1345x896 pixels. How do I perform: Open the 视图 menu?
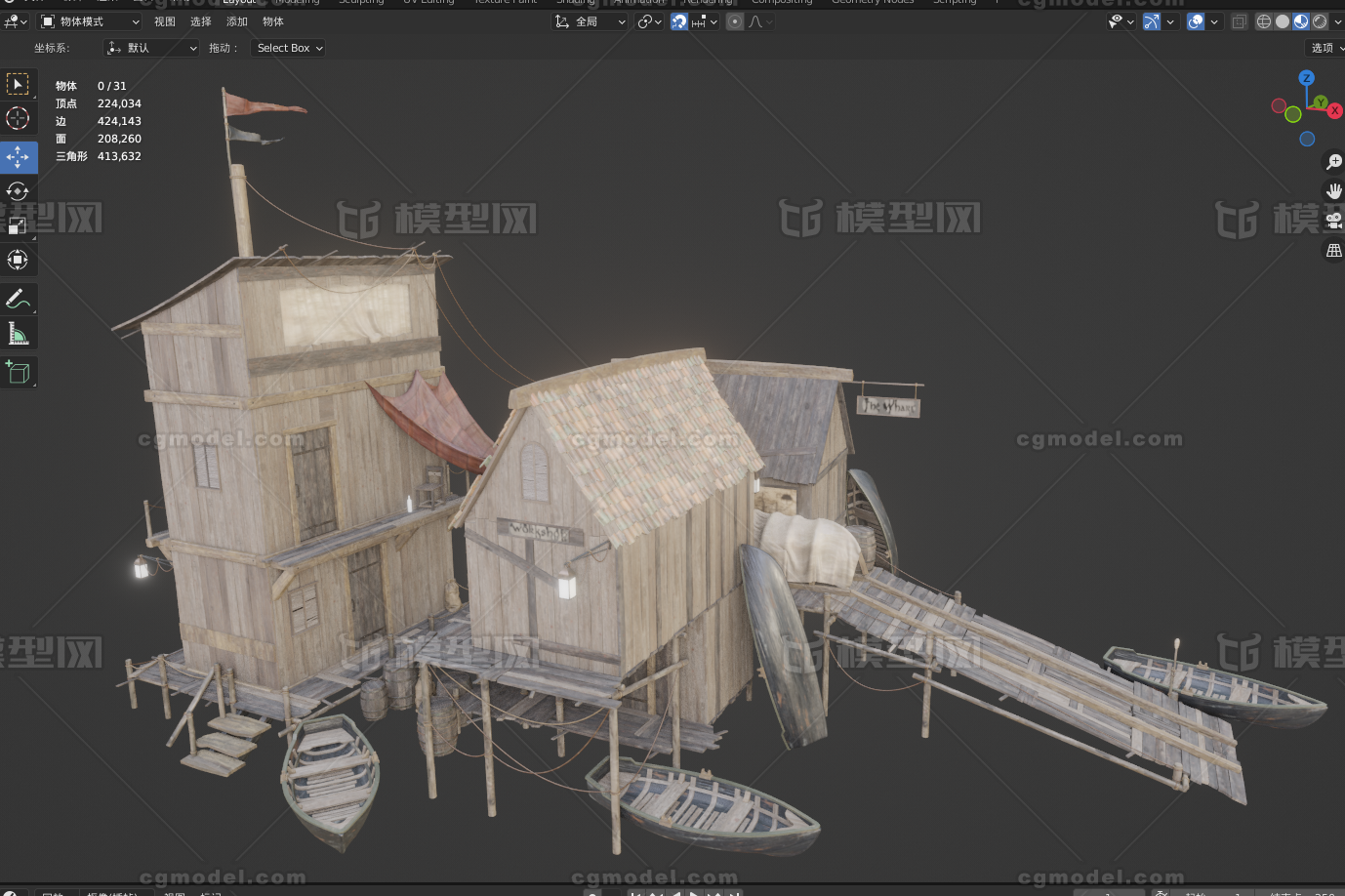point(165,21)
